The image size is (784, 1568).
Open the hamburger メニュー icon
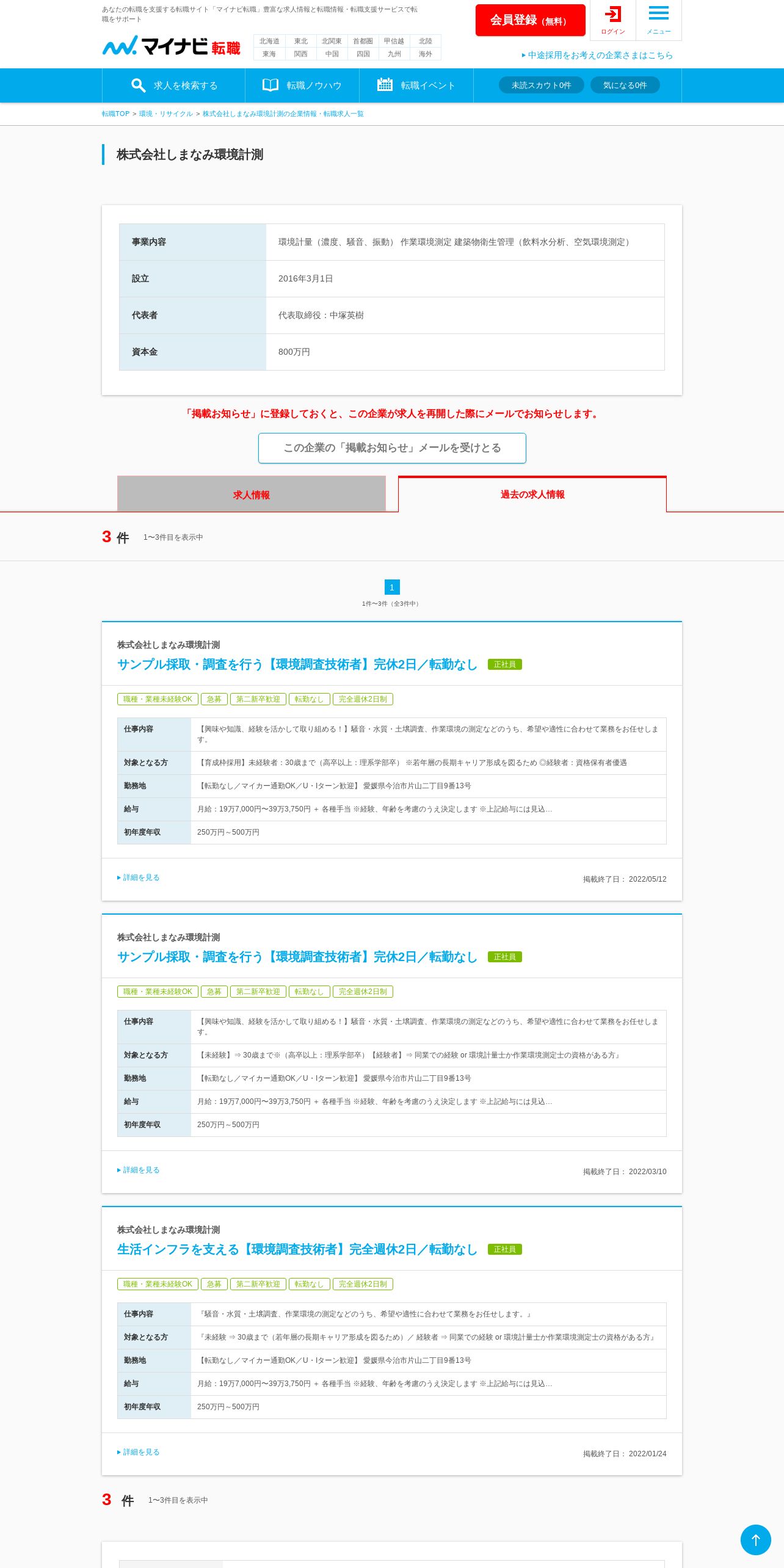(x=658, y=13)
